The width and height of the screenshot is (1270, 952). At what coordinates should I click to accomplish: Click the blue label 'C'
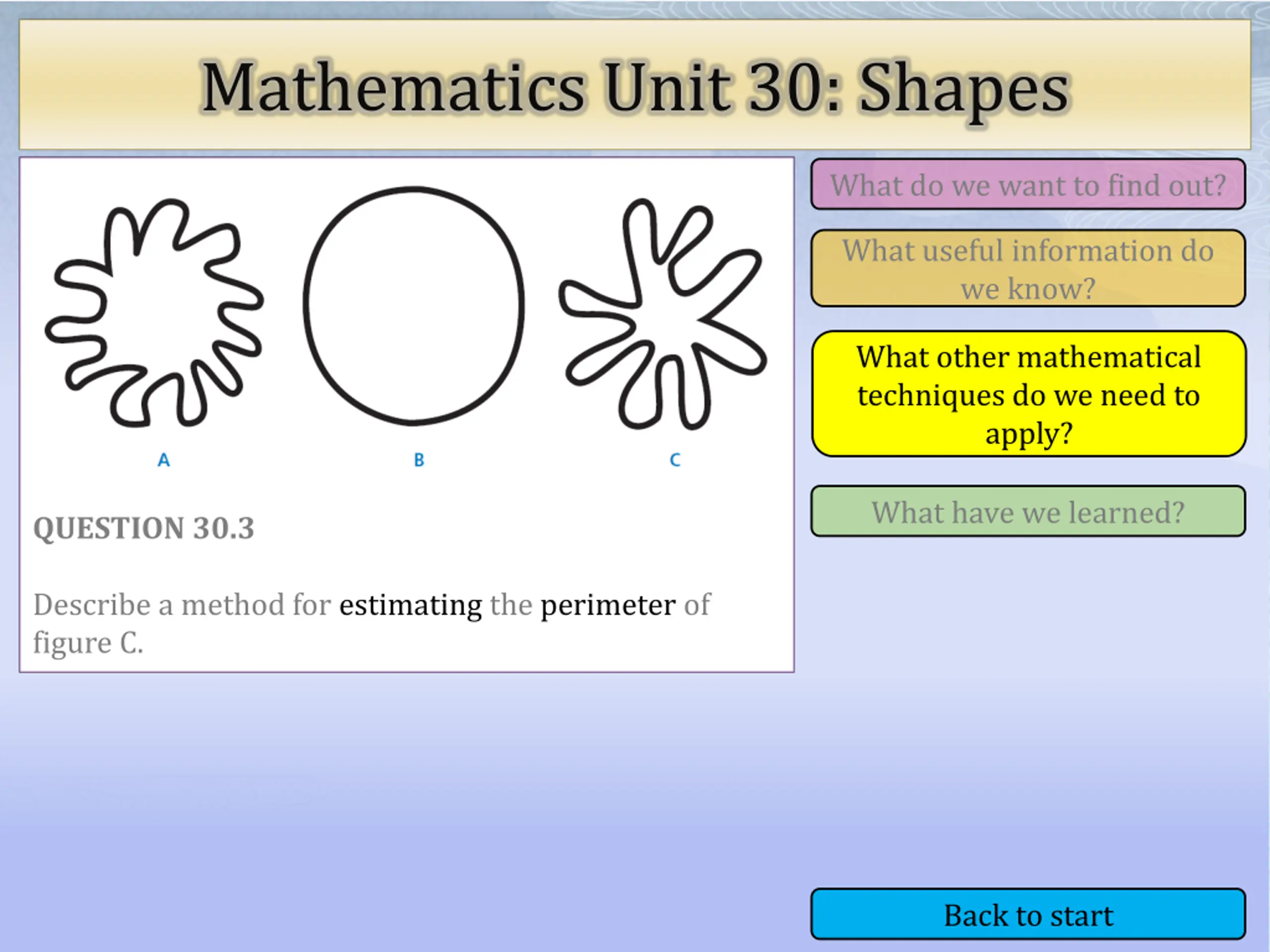pyautogui.click(x=675, y=460)
